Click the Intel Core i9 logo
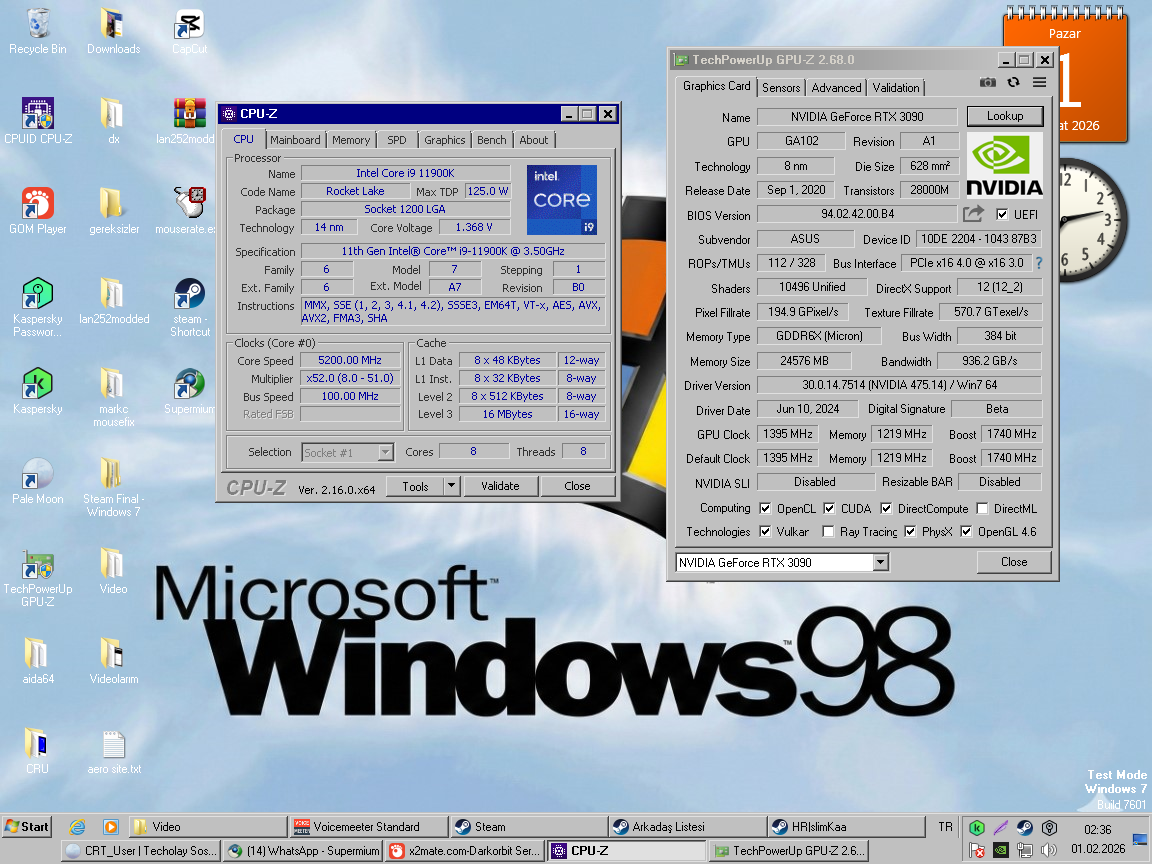 [561, 200]
